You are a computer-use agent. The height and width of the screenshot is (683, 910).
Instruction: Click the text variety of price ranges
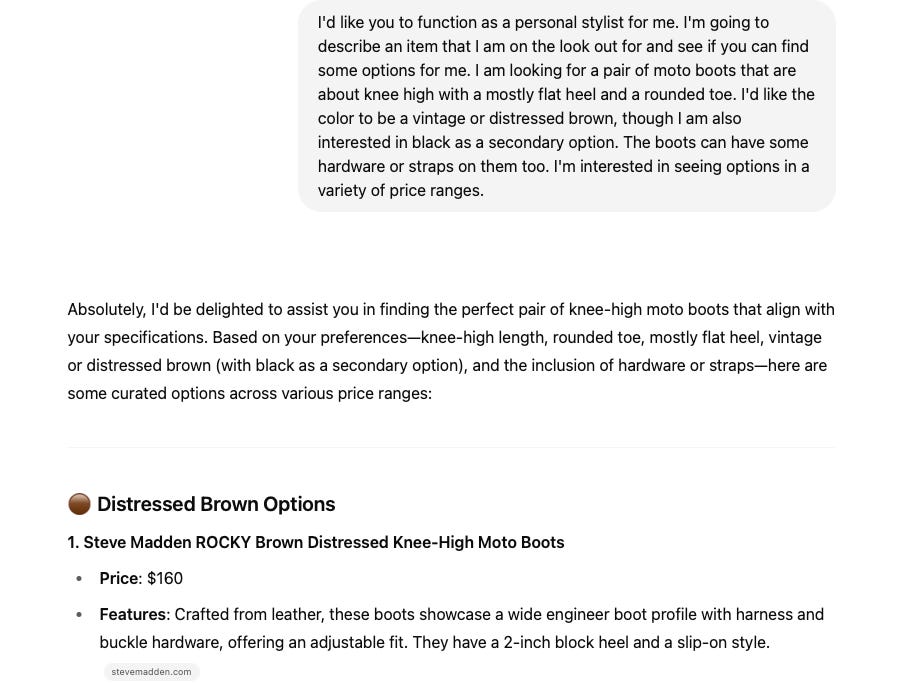400,190
